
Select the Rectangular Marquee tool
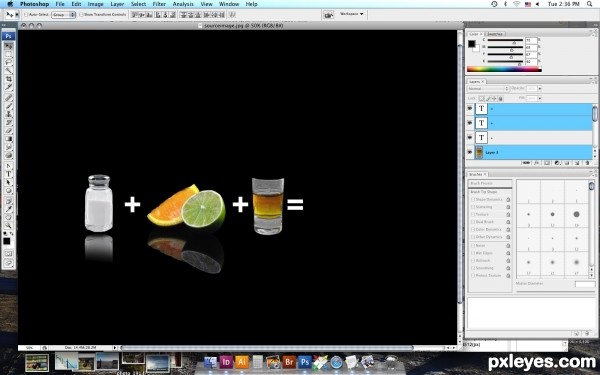coord(8,54)
